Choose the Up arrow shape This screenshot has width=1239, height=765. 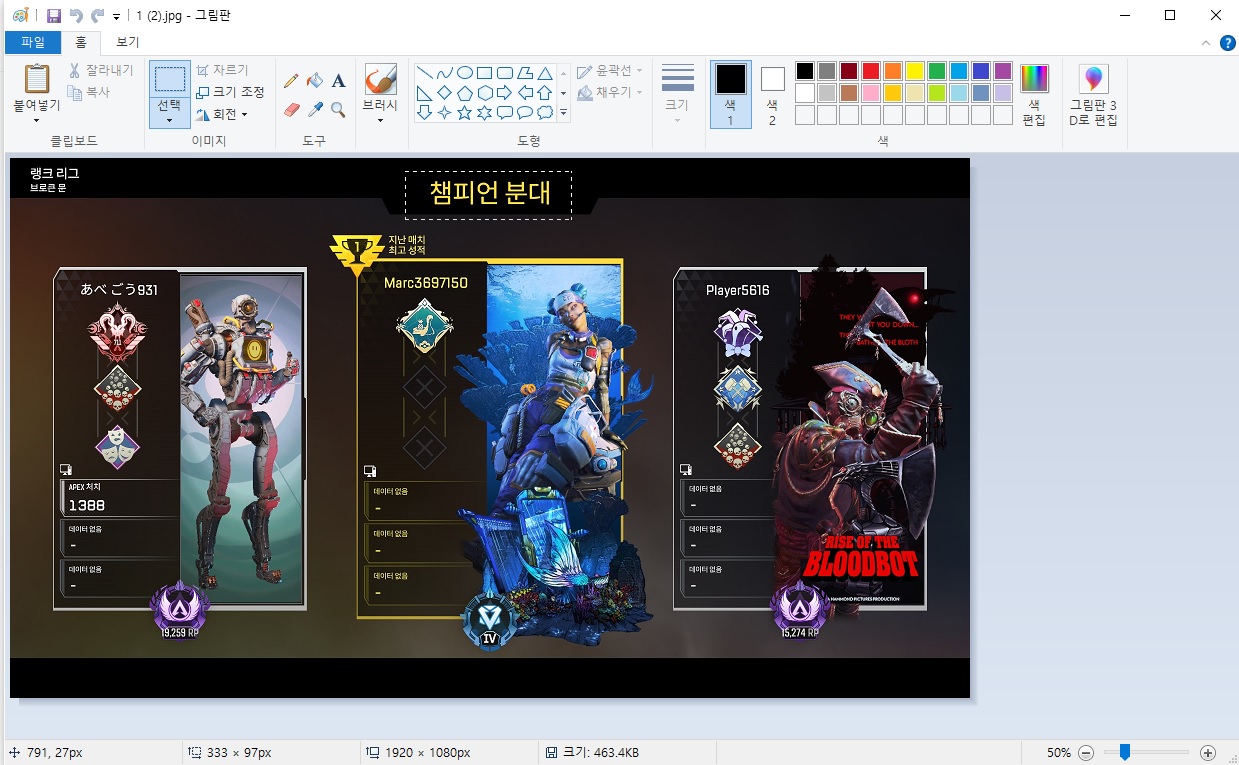(544, 93)
